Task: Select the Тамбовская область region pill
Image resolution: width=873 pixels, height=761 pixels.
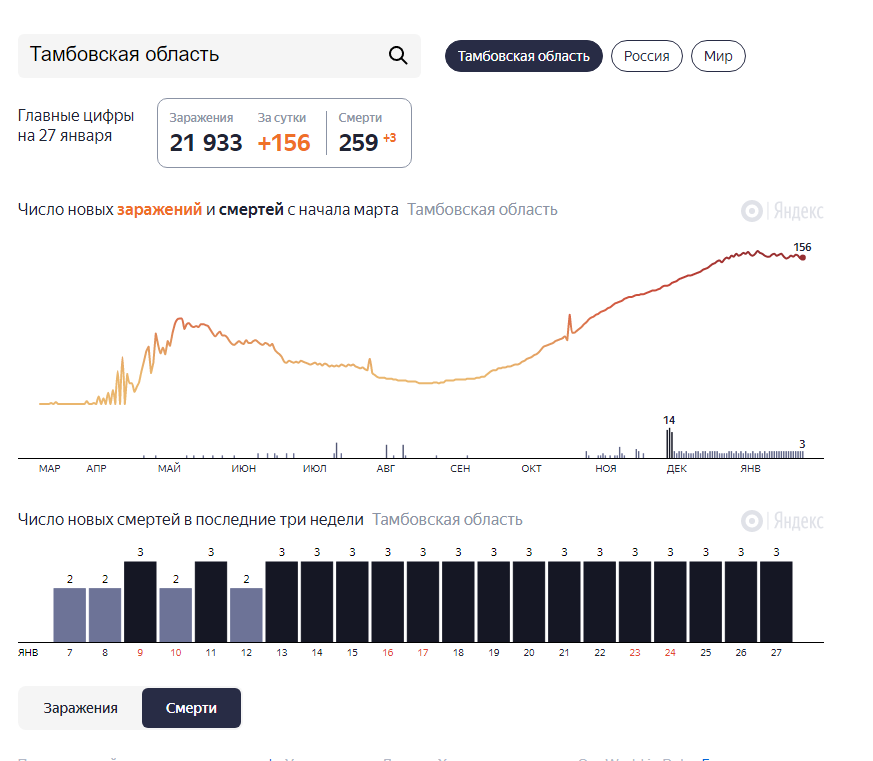Action: click(523, 56)
